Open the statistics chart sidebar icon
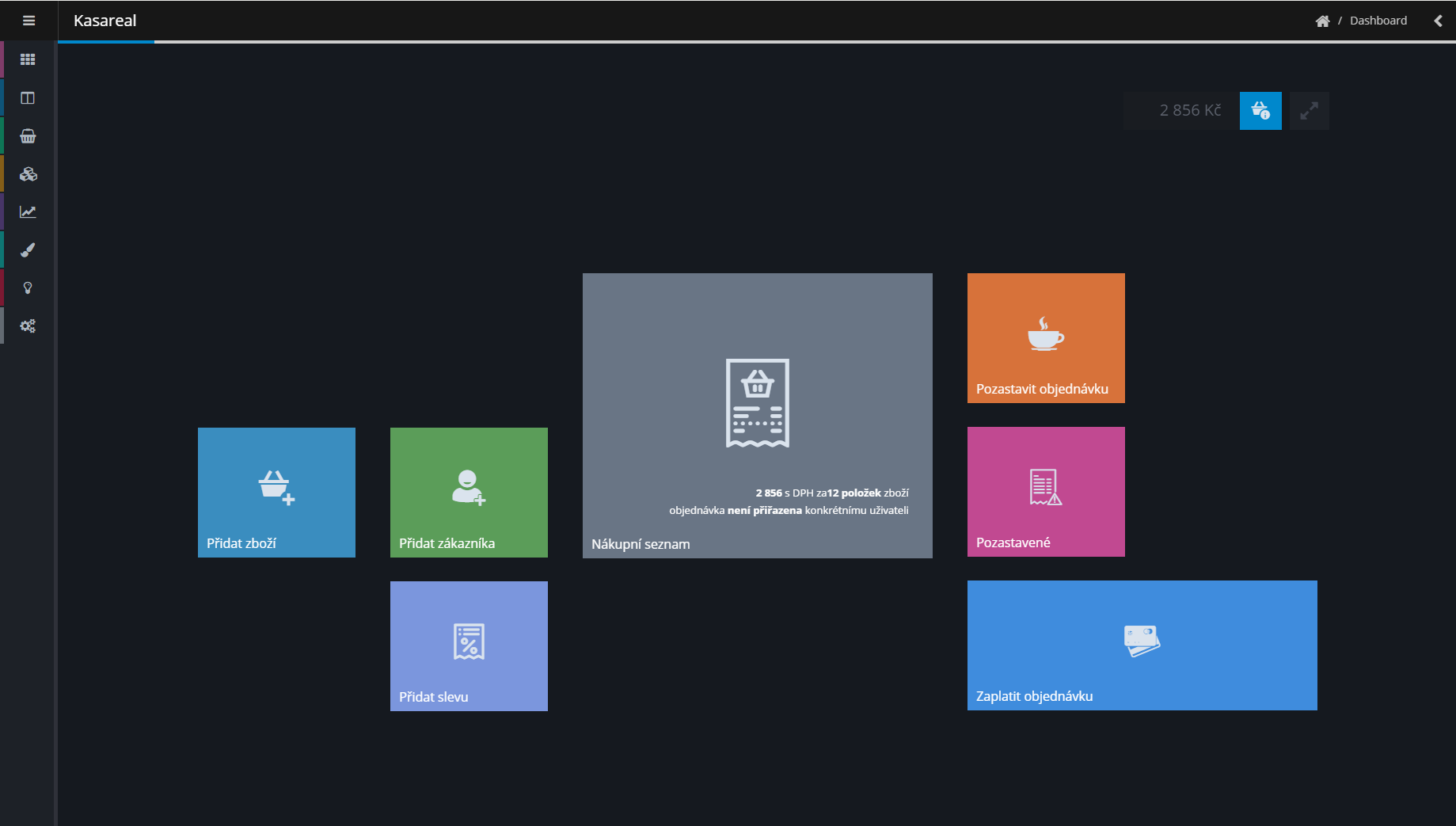The image size is (1456, 826). click(x=28, y=212)
